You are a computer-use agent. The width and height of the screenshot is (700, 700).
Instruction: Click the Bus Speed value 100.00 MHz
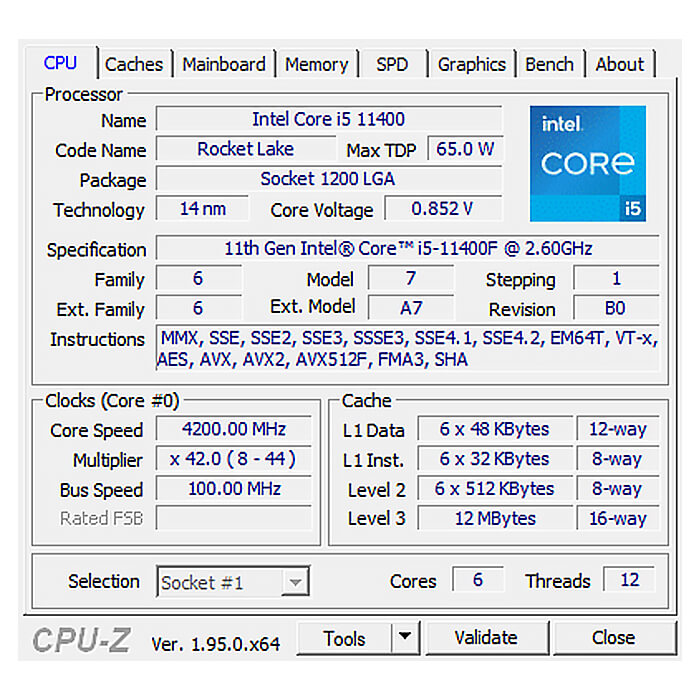[233, 488]
